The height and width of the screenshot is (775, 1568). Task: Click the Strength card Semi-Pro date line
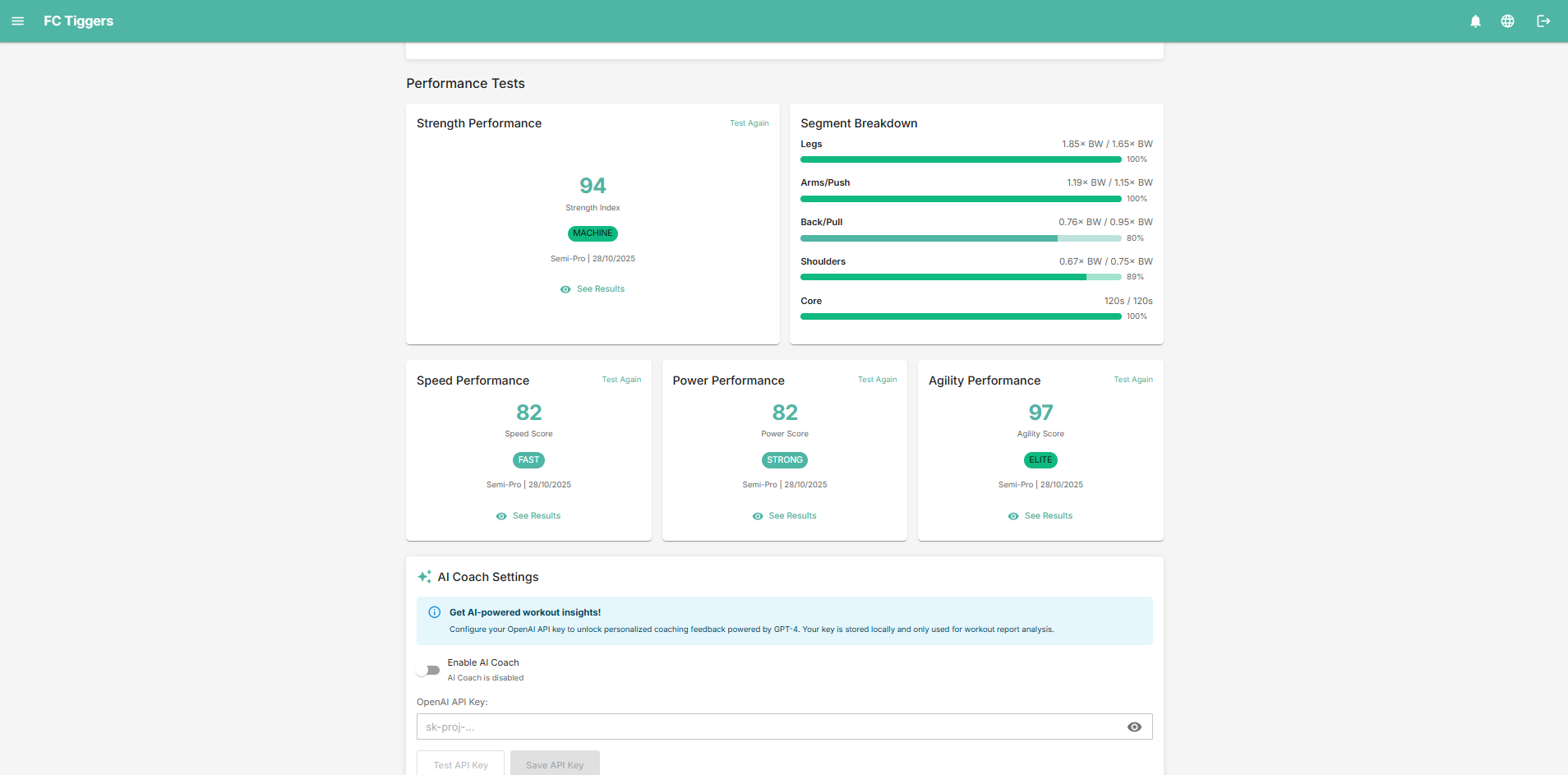(593, 259)
